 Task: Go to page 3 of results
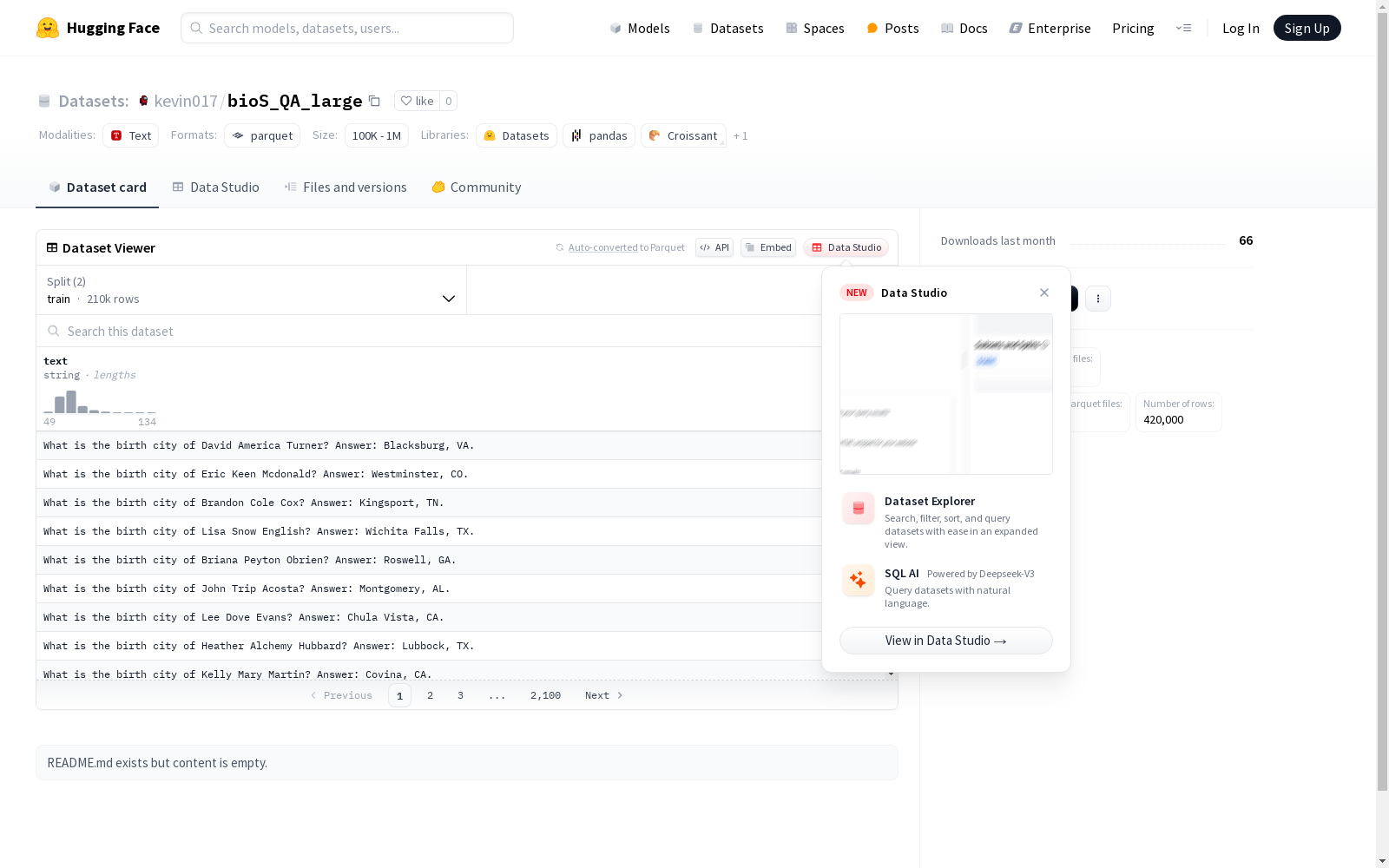[460, 695]
